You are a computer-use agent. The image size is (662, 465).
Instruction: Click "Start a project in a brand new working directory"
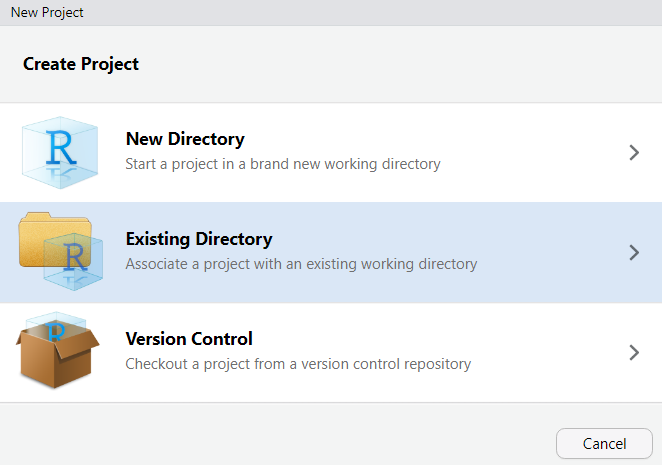click(283, 164)
